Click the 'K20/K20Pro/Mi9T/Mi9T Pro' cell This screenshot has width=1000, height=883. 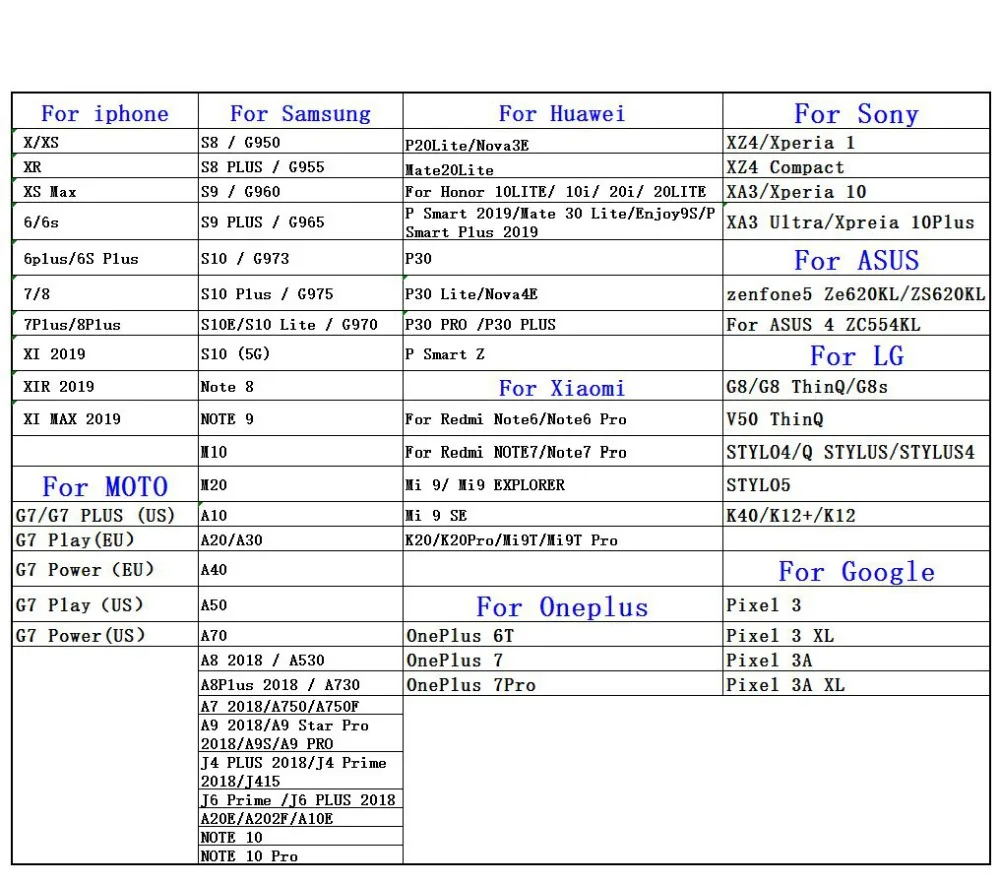[x=562, y=539]
